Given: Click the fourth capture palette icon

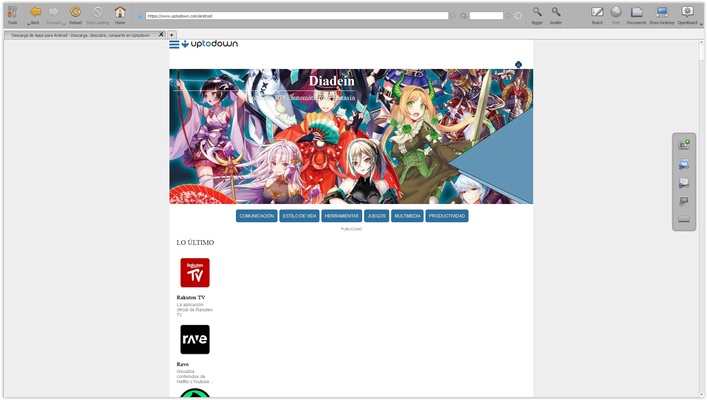Looking at the screenshot, I should pos(684,201).
